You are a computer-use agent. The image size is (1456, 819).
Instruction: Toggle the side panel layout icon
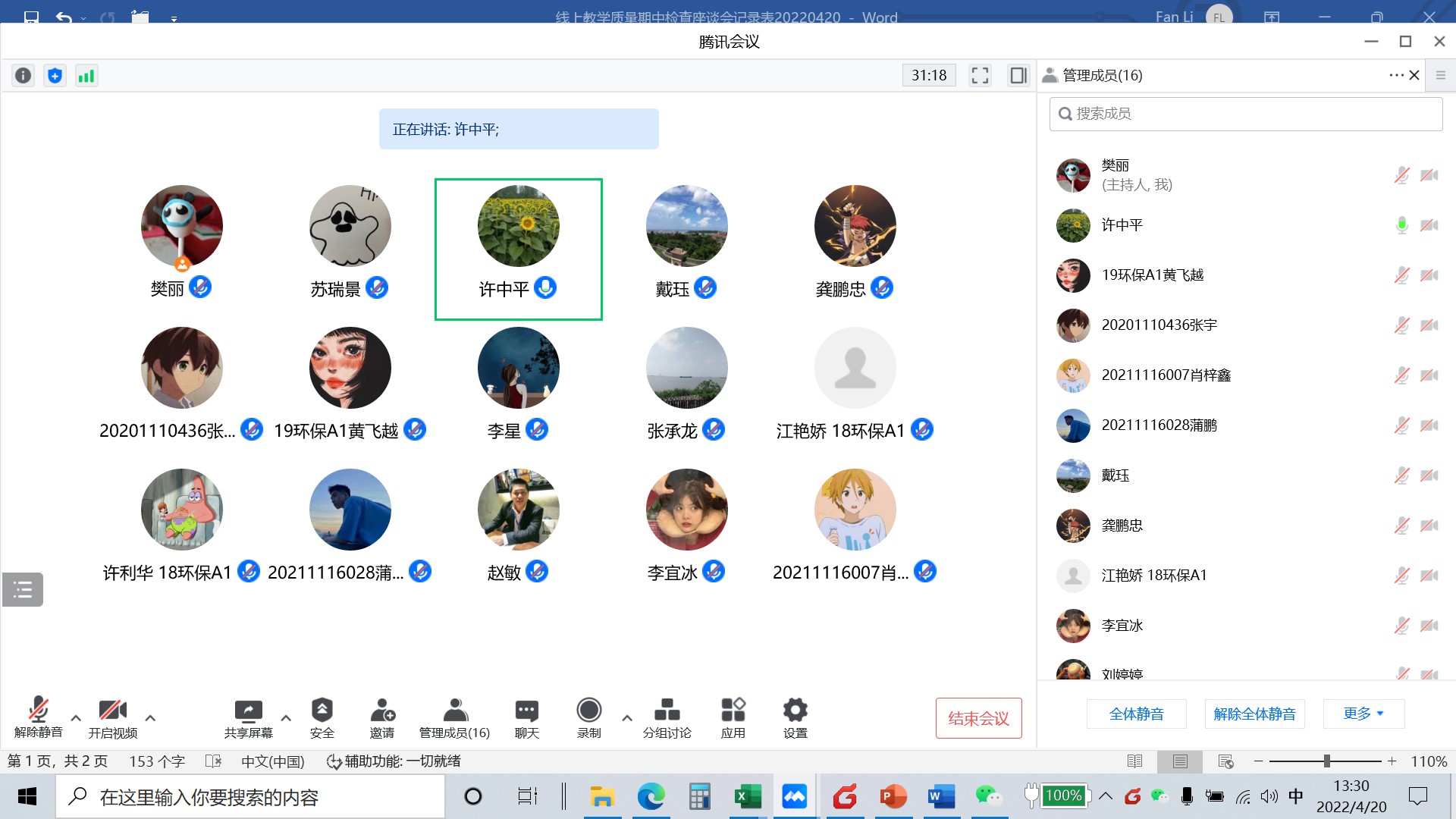[1018, 75]
